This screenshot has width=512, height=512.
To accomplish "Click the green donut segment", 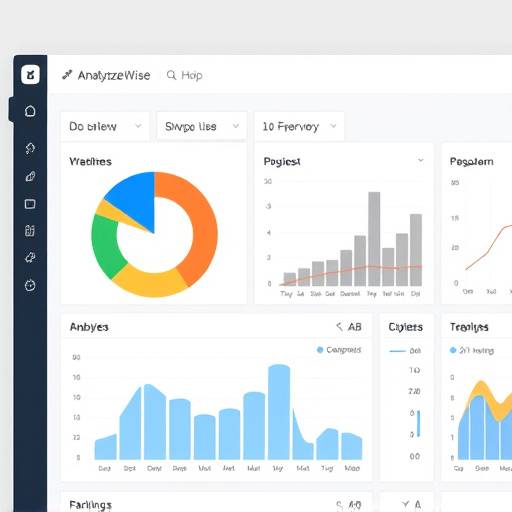I will [x=106, y=245].
